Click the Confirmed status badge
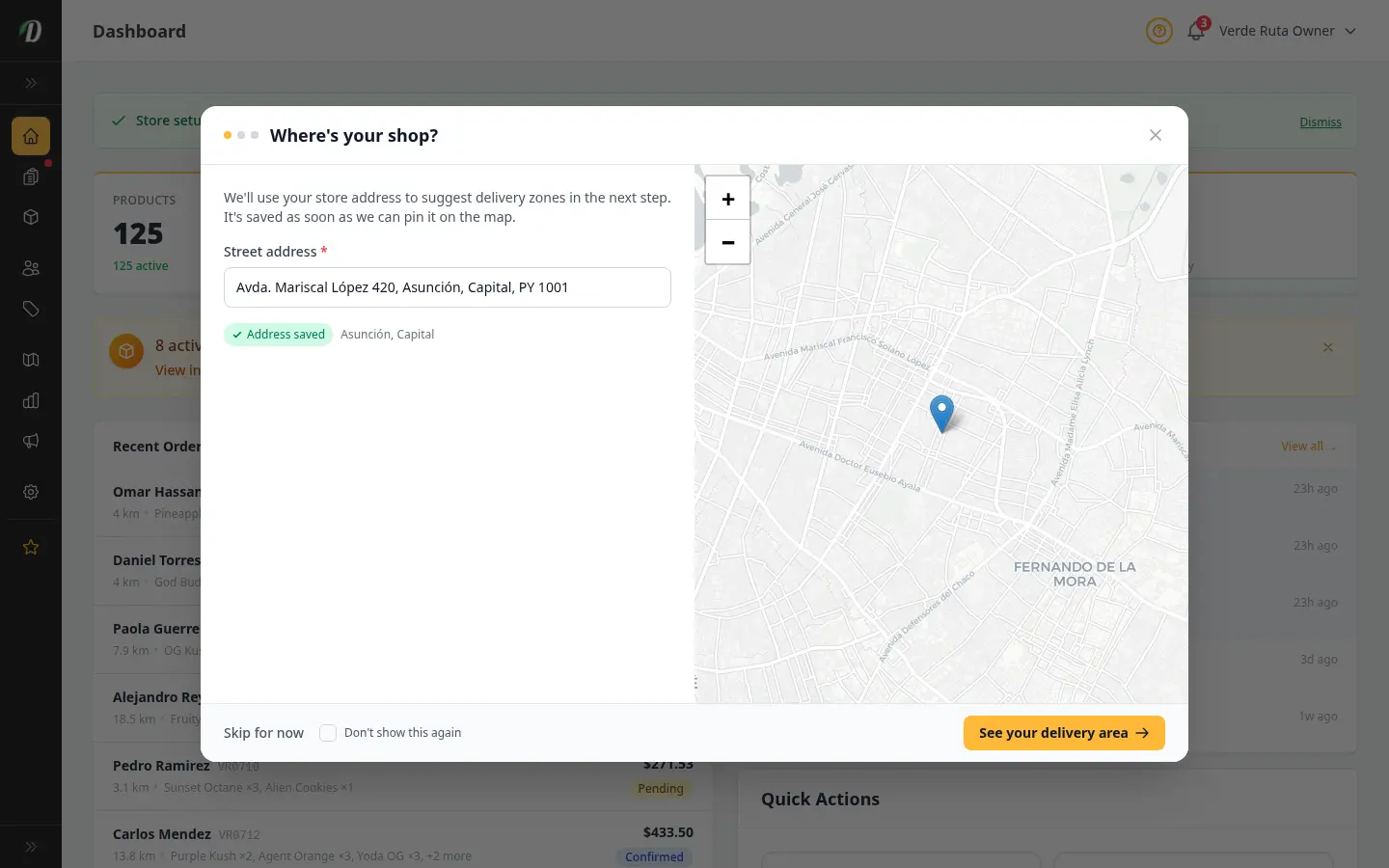The width and height of the screenshot is (1389, 868). pyautogui.click(x=654, y=856)
